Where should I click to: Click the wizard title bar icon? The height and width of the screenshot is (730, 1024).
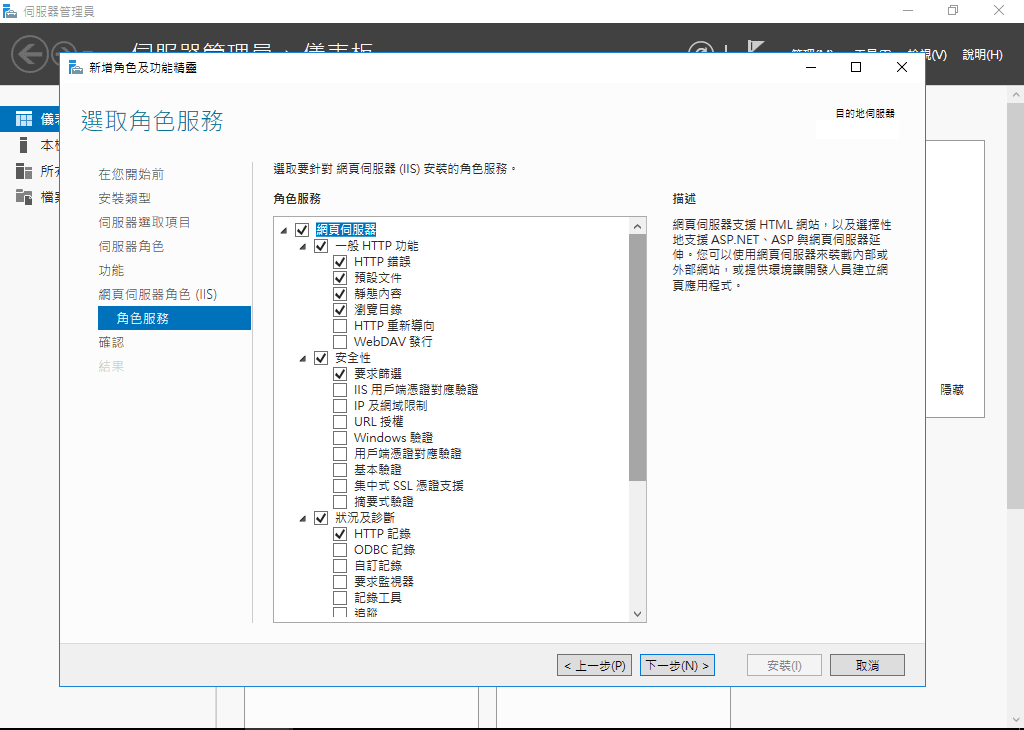75,68
